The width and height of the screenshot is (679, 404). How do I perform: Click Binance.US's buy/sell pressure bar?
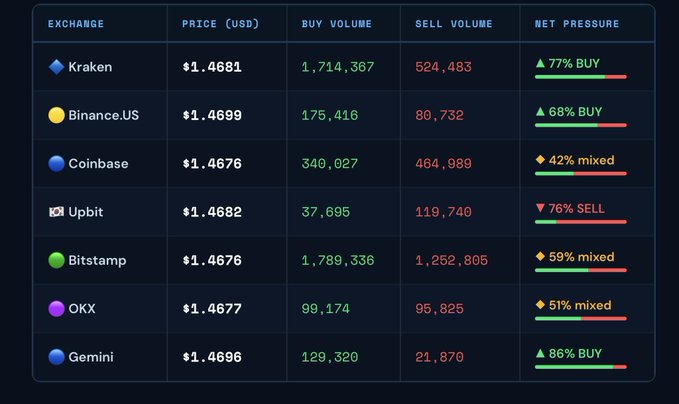pyautogui.click(x=581, y=125)
